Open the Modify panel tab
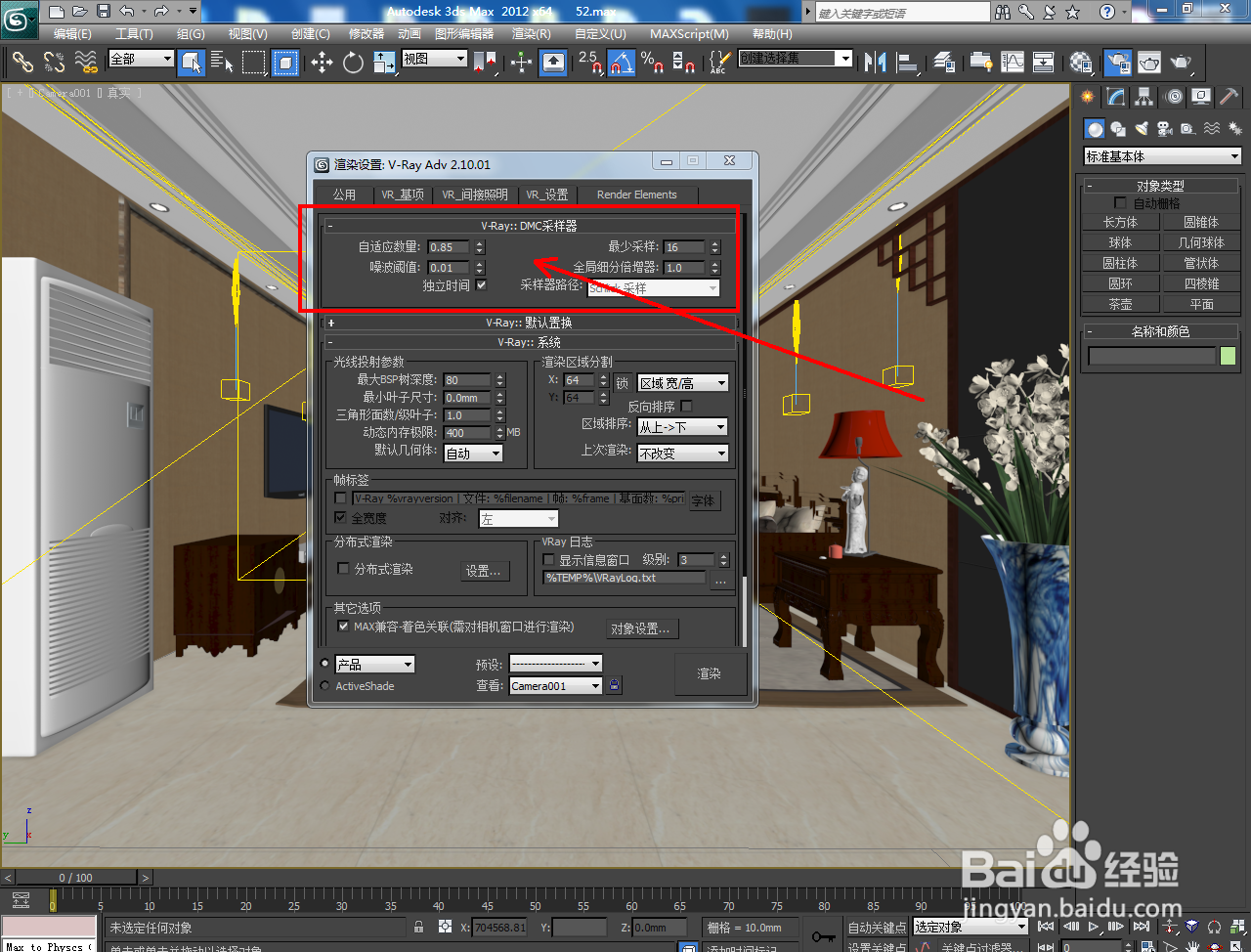 coord(1116,96)
